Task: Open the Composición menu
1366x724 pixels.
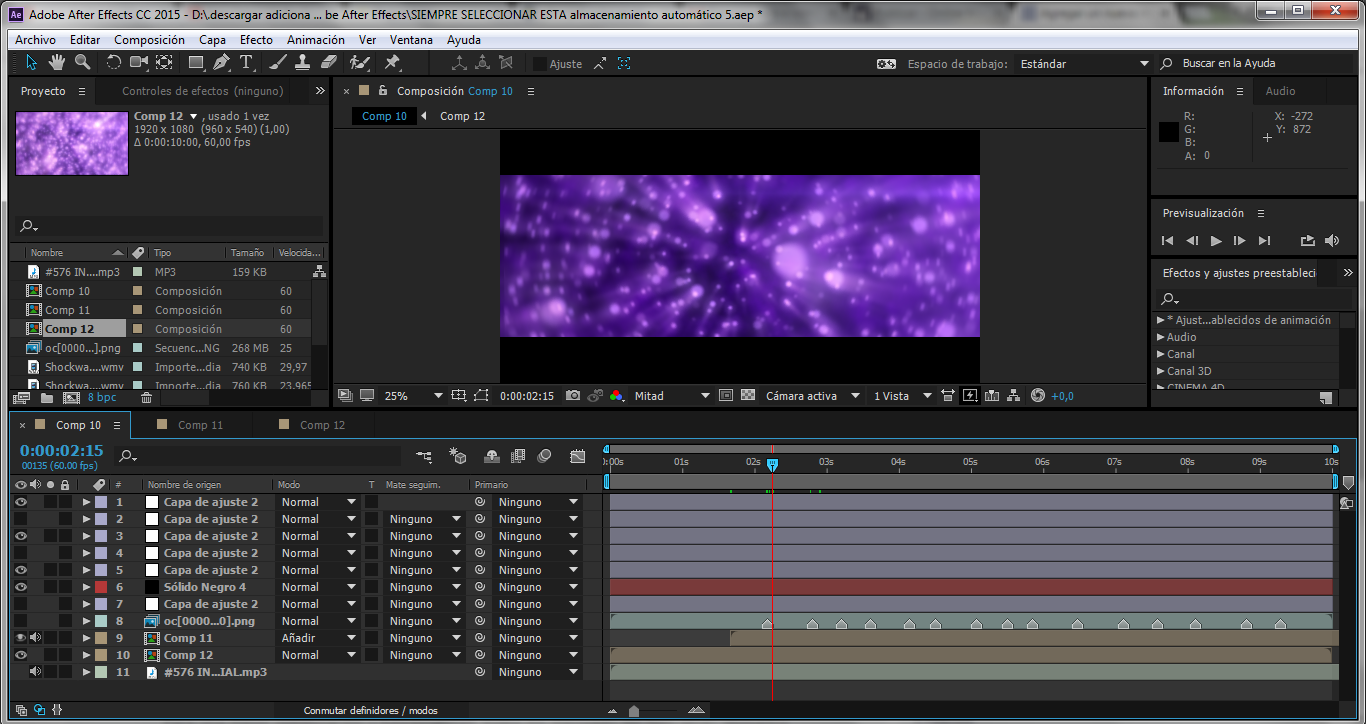Action: click(149, 40)
